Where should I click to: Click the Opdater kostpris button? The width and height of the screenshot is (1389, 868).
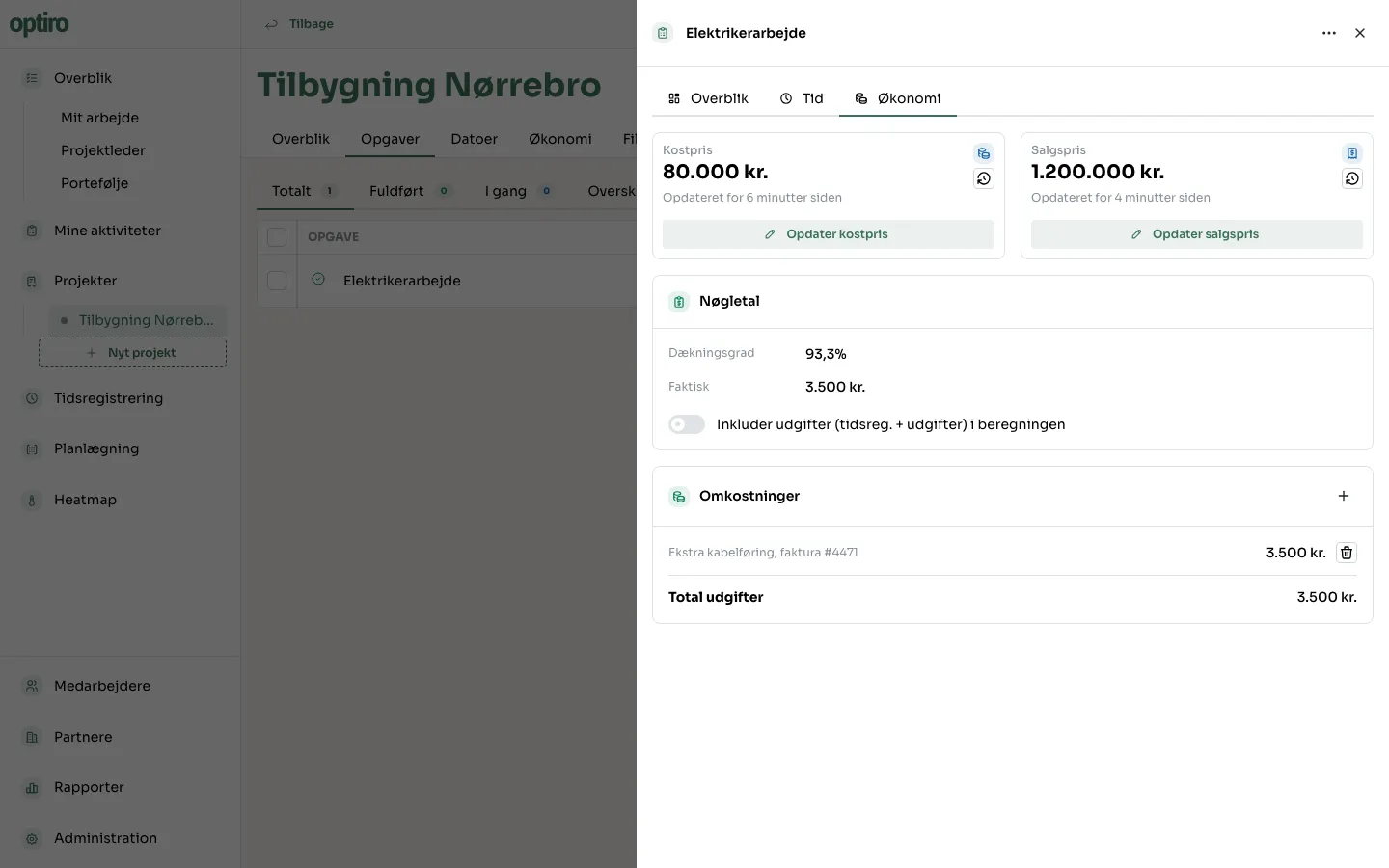(829, 234)
